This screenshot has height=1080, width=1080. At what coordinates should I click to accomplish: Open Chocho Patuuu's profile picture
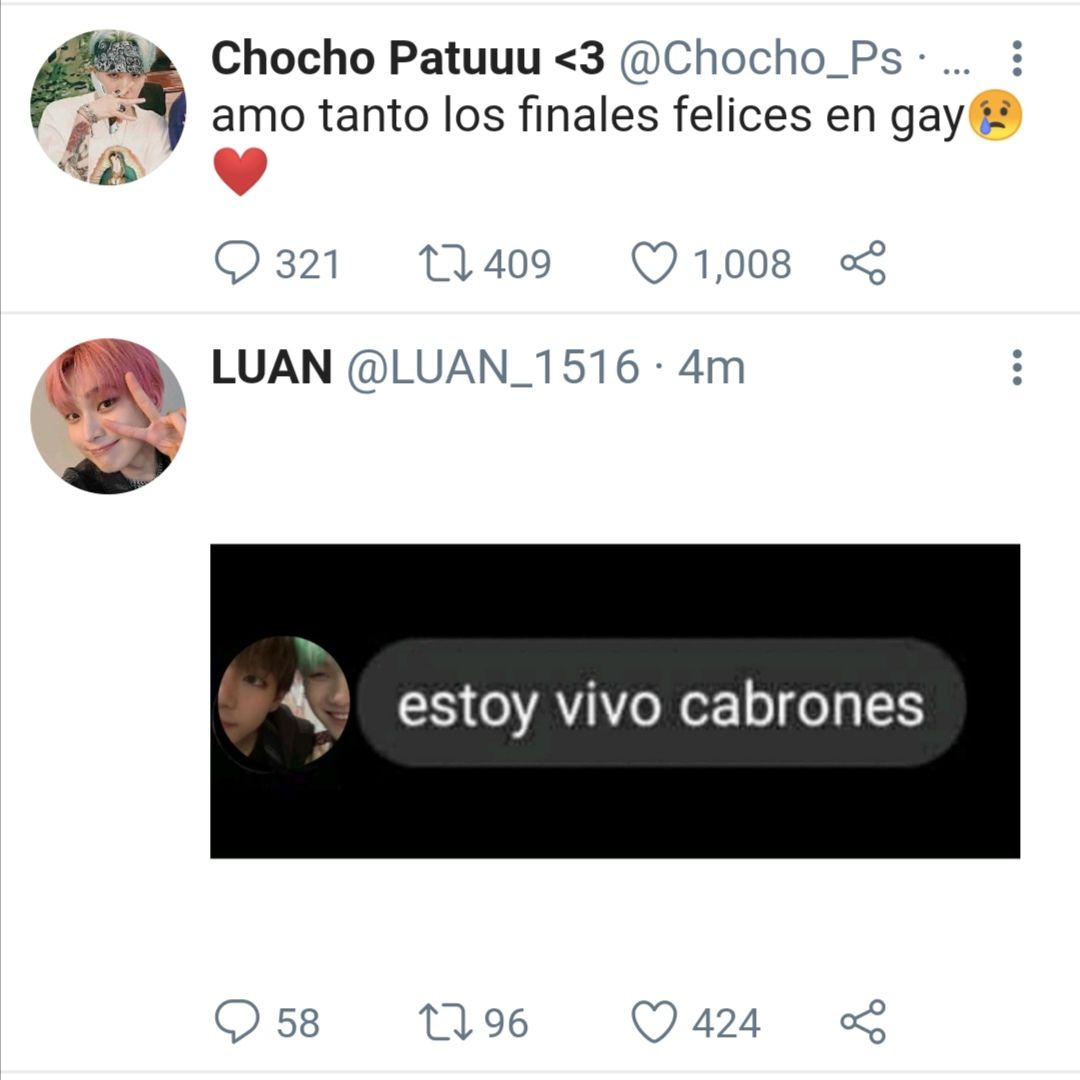pos(108,107)
